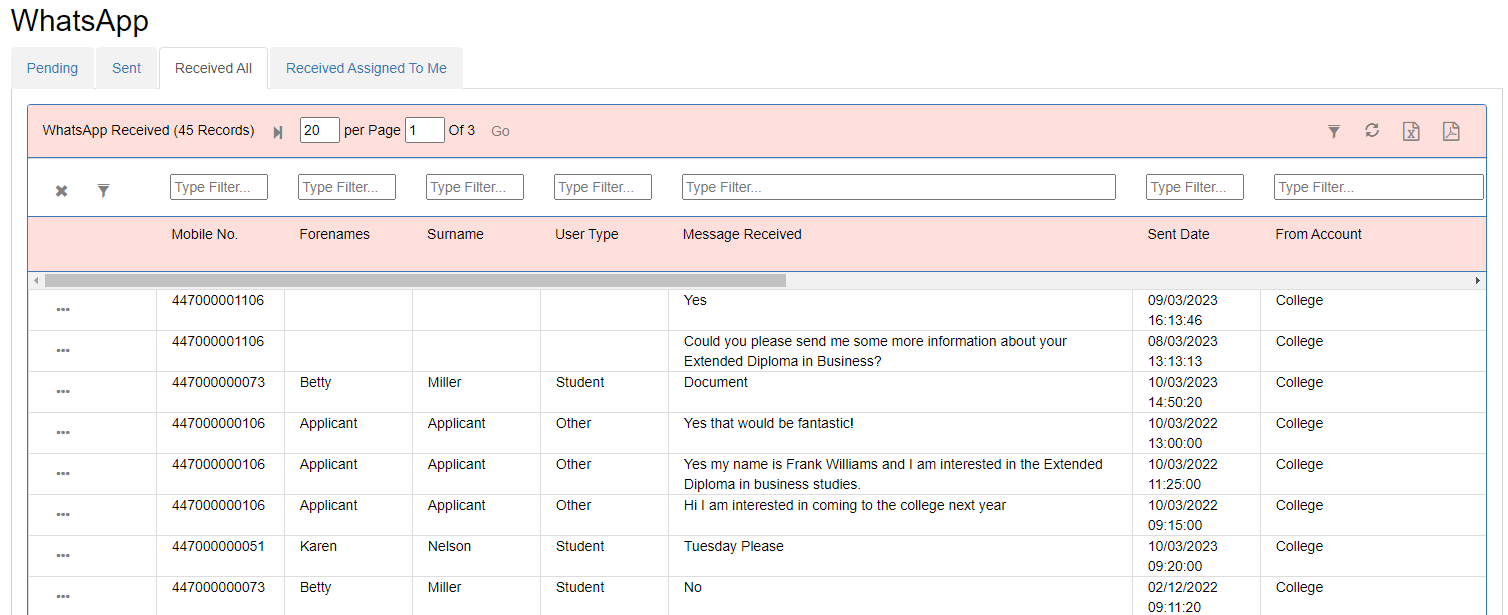
Task: Sort by the User Type column header
Action: click(x=587, y=234)
